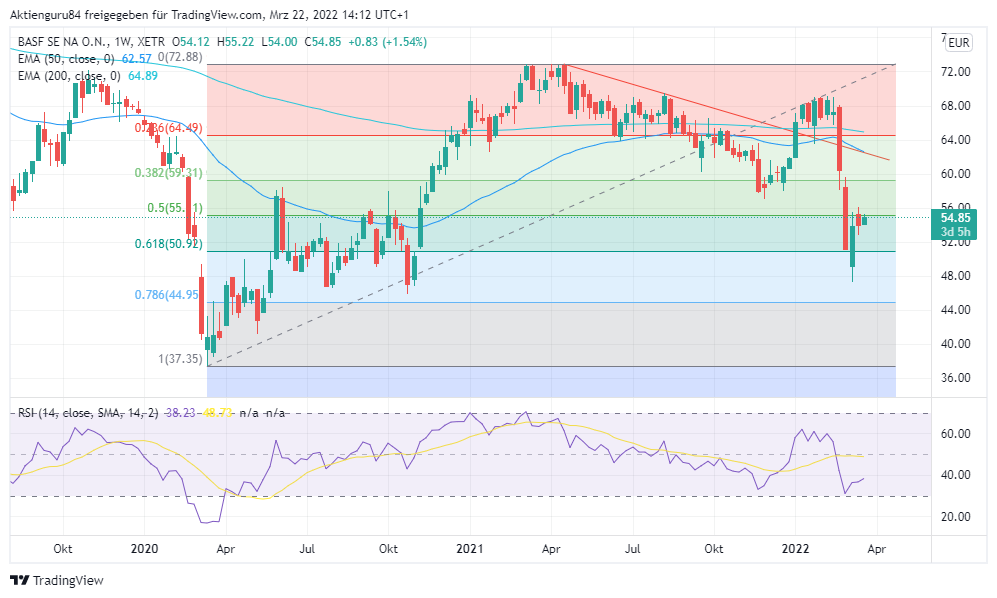Screen dimensions: 997x598
Task: Click the open value O54.12
Action: click(x=191, y=42)
